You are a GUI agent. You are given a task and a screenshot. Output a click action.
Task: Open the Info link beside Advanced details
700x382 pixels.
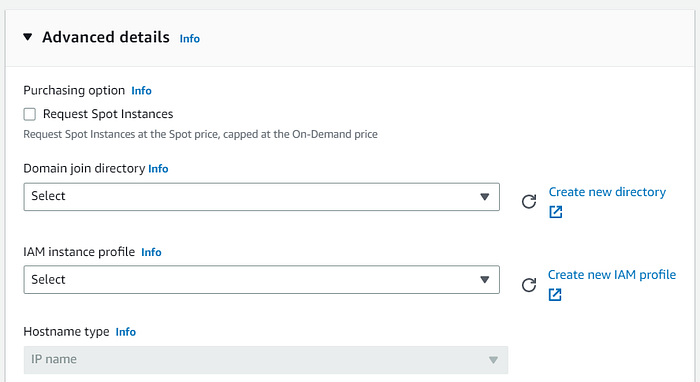click(190, 39)
